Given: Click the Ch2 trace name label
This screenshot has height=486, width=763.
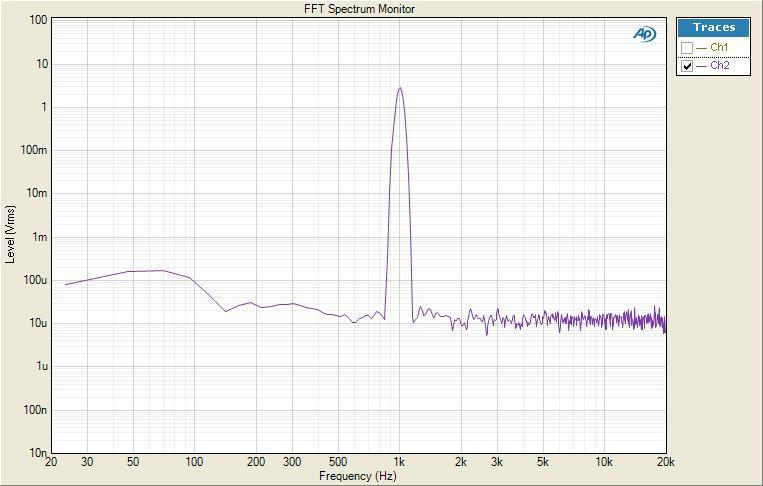Looking at the screenshot, I should (x=719, y=66).
